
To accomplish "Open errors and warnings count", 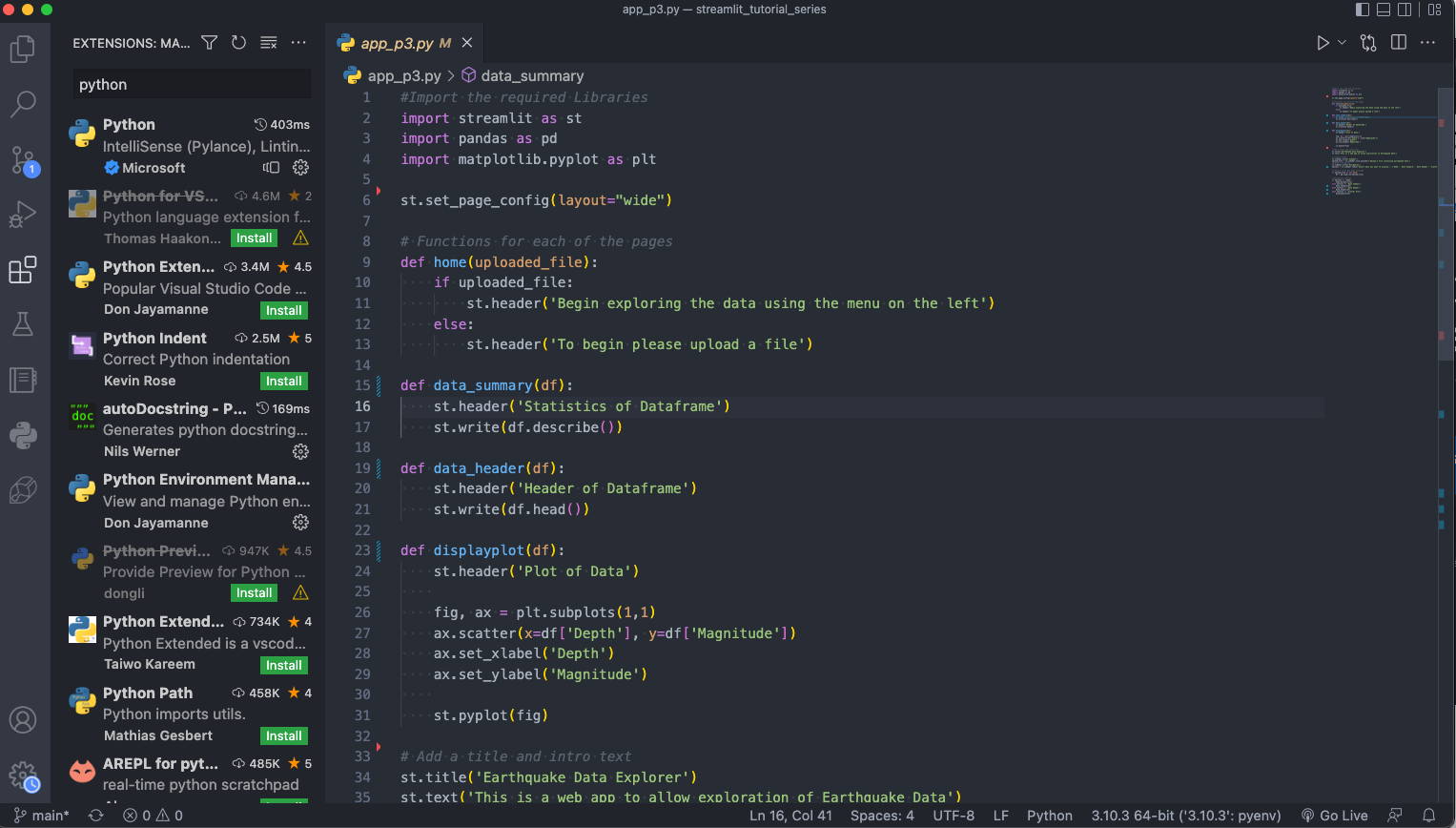I will pyautogui.click(x=153, y=816).
